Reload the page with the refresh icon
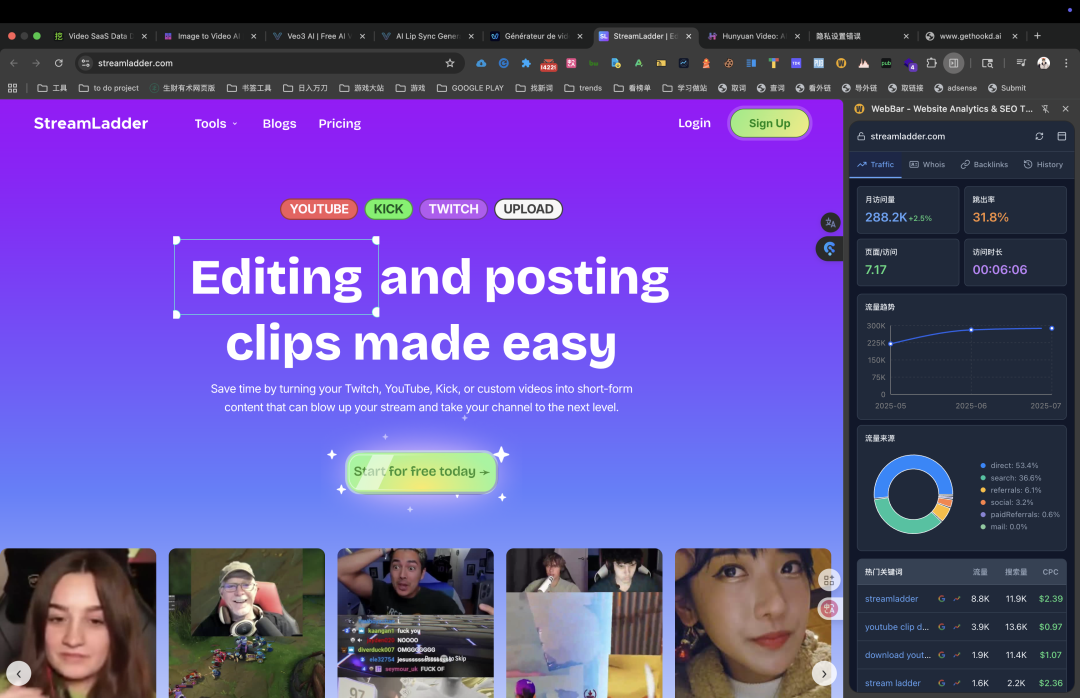 click(59, 63)
